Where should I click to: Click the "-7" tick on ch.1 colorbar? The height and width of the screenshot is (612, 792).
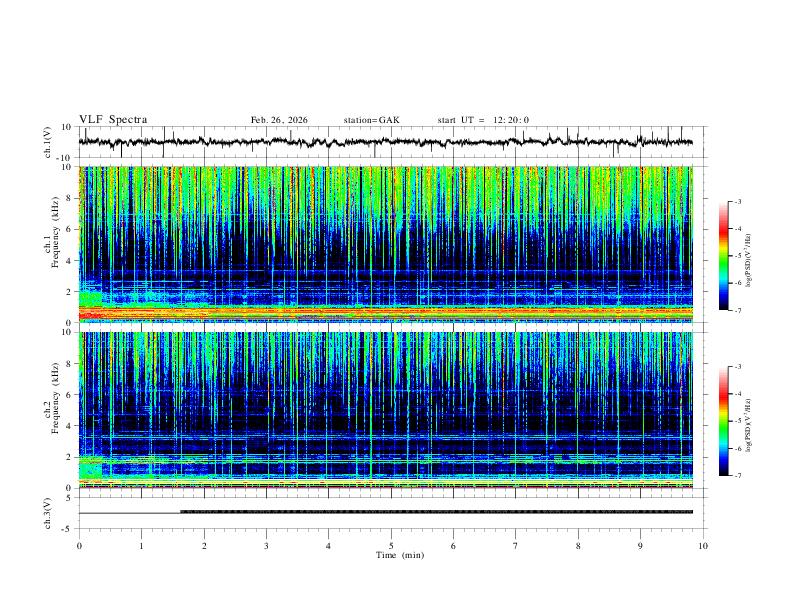pos(737,310)
